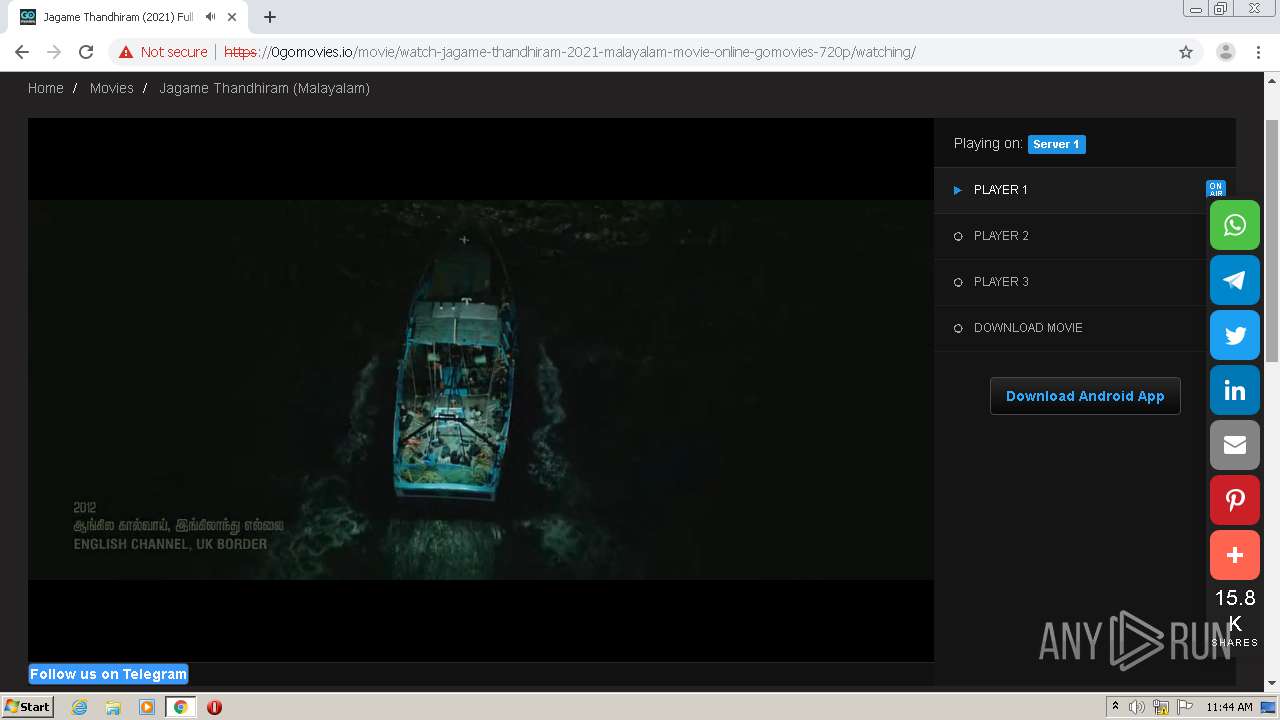The height and width of the screenshot is (720, 1280).
Task: Select PLAYER 2 source
Action: pyautogui.click(x=1071, y=236)
